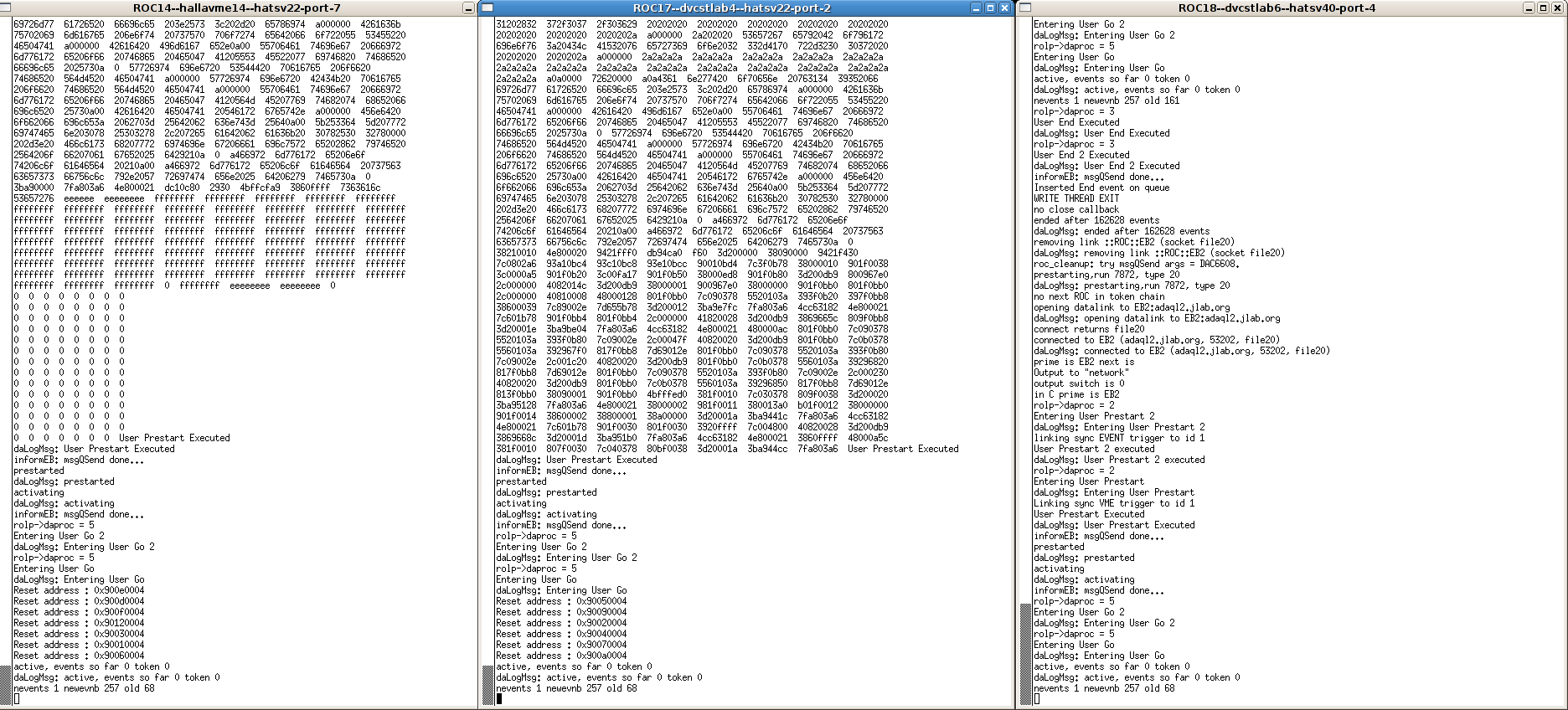Click 'daLogMsg: prestarted' line in ROC14
Viewport: 1568px width, 710px height.
pyautogui.click(x=64, y=481)
